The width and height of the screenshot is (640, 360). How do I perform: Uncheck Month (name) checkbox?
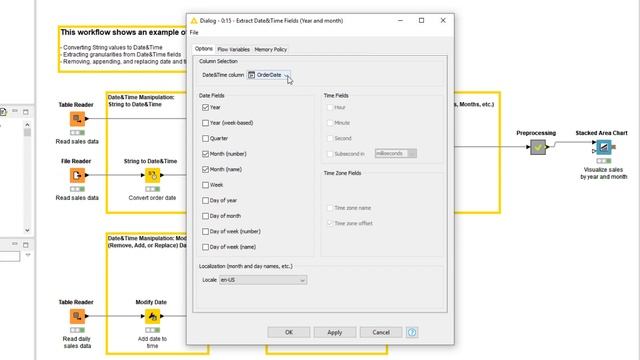coord(205,169)
